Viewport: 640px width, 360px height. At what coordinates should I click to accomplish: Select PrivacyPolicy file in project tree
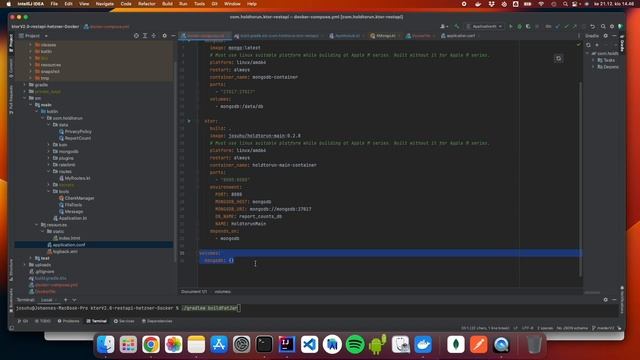click(x=78, y=132)
